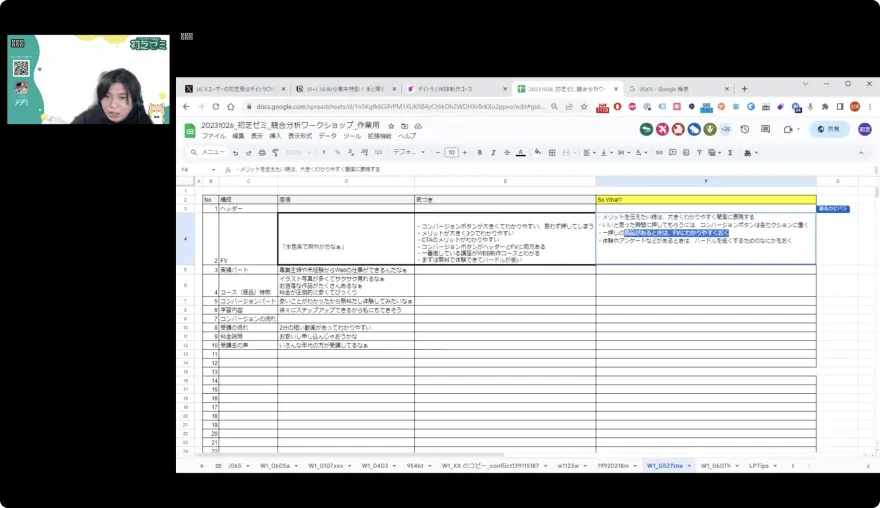Click the move to folder icon
The width and height of the screenshot is (880, 508).
pyautogui.click(x=405, y=126)
